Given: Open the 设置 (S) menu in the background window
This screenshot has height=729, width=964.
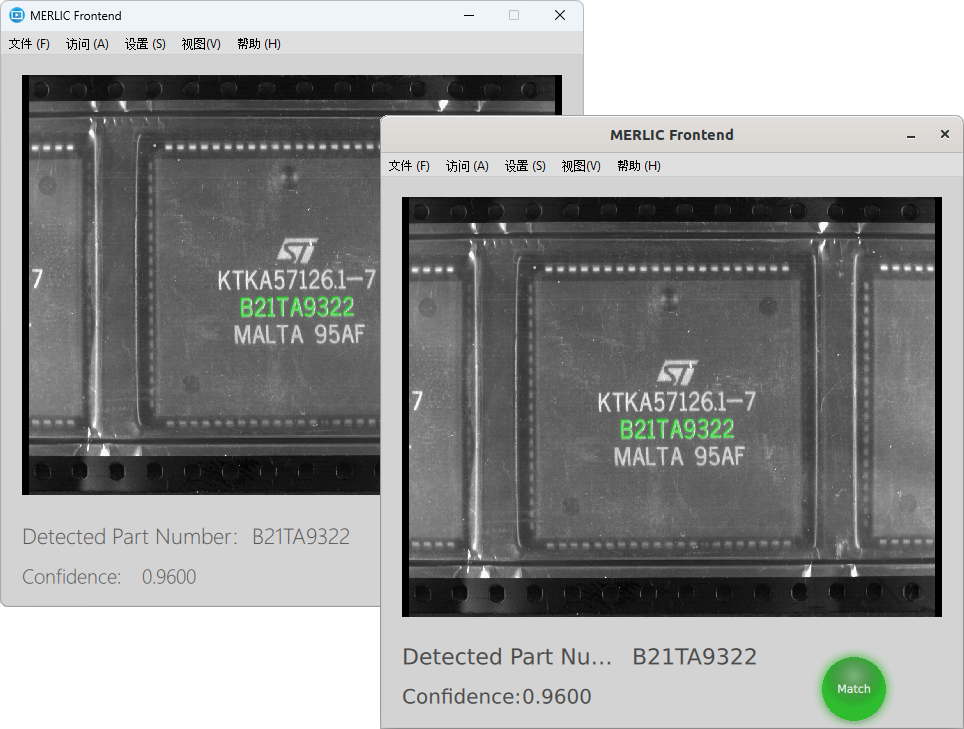Looking at the screenshot, I should [145, 44].
